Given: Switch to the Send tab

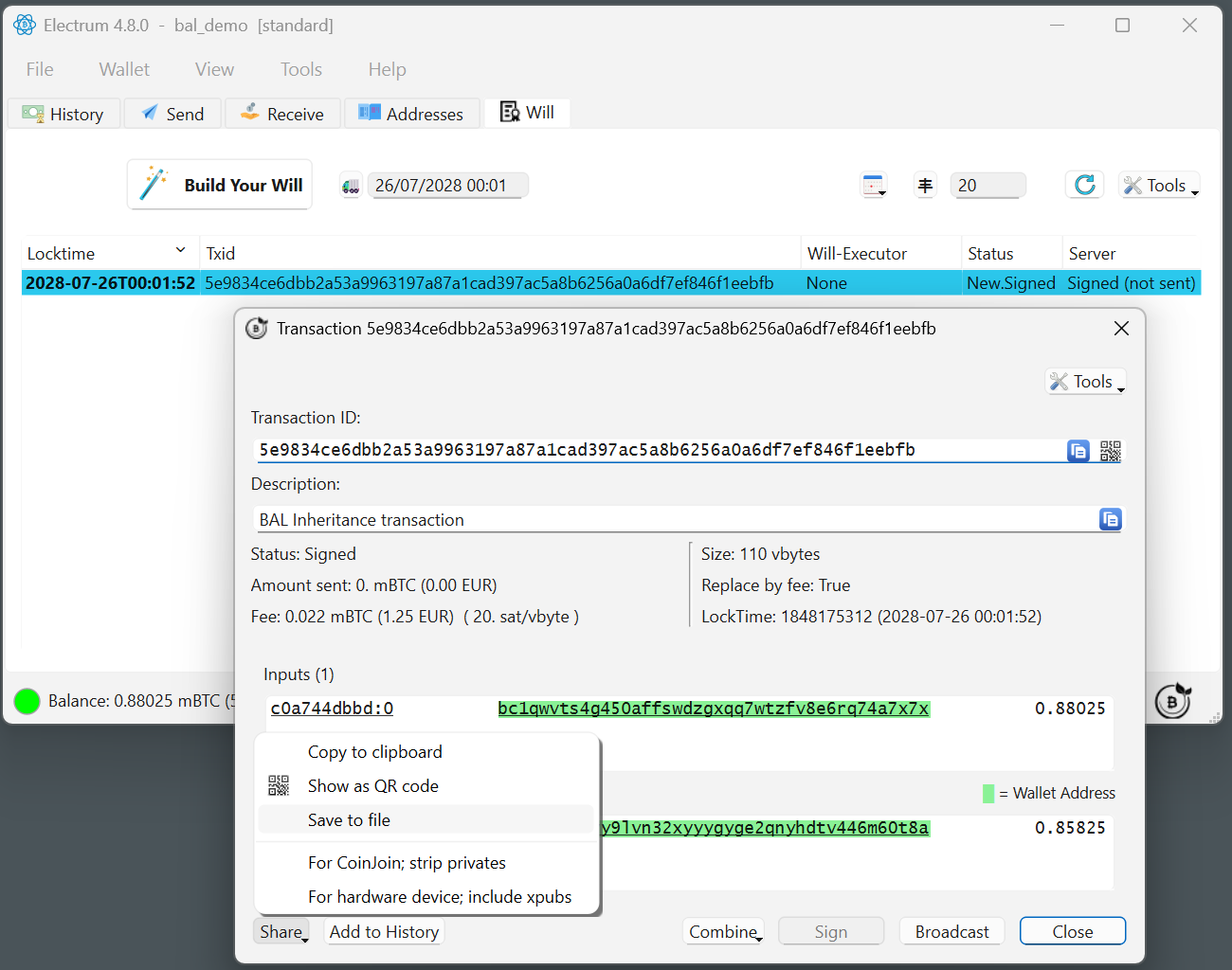Looking at the screenshot, I should [x=173, y=114].
